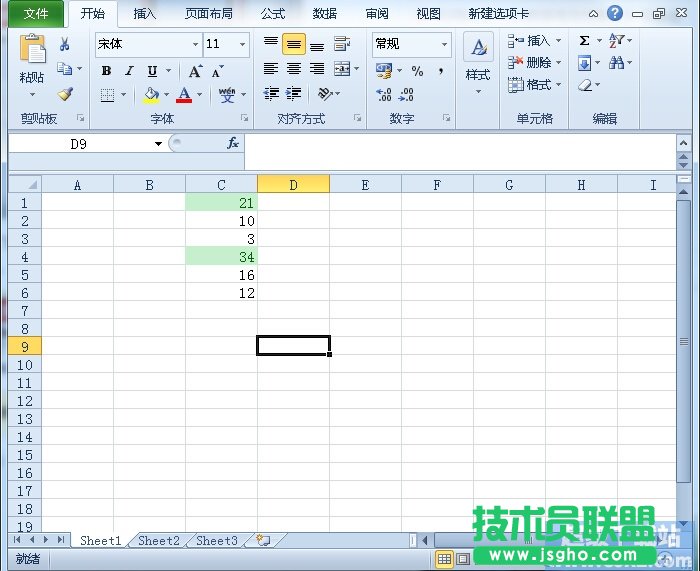This screenshot has width=700, height=571.
Task: Click the Merge and Center icon
Action: (x=342, y=69)
